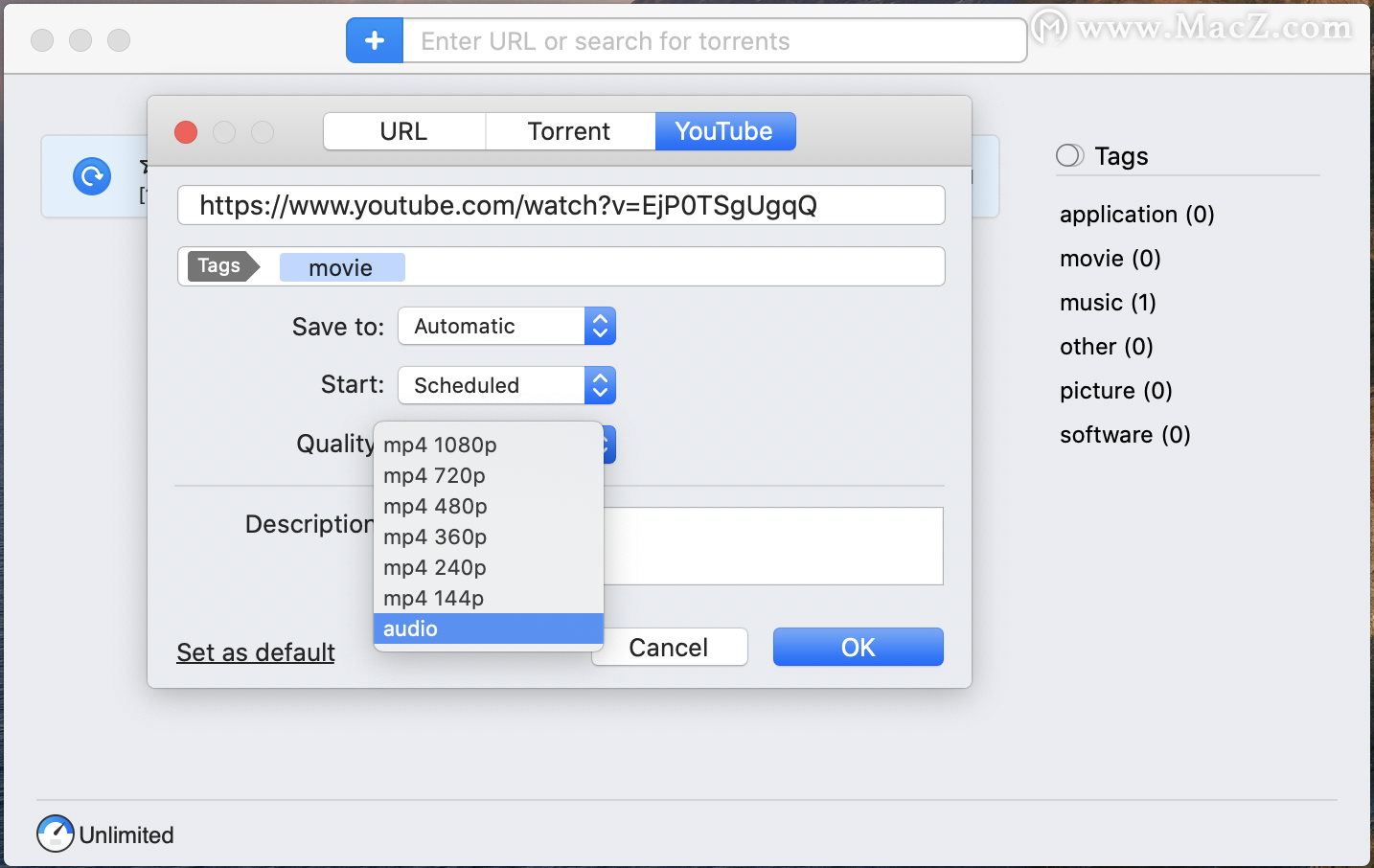The height and width of the screenshot is (868, 1374).
Task: Click the blue refresh icon in the download row
Action: tap(92, 176)
